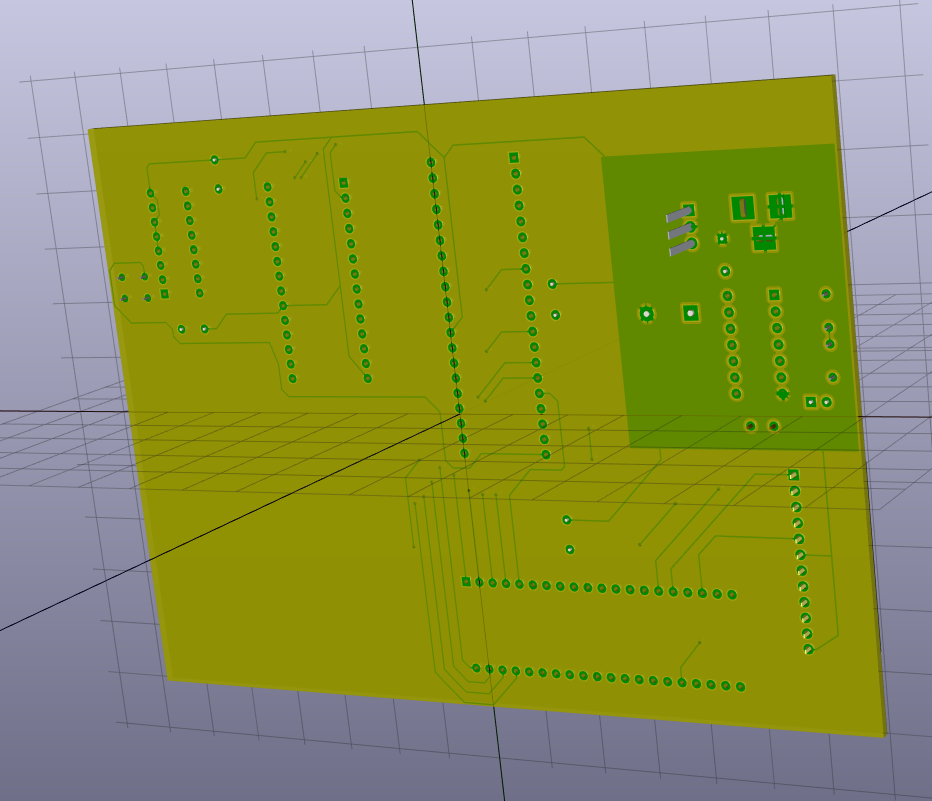Click the gray three-pin component on the board
The image size is (932, 801).
pos(681,232)
